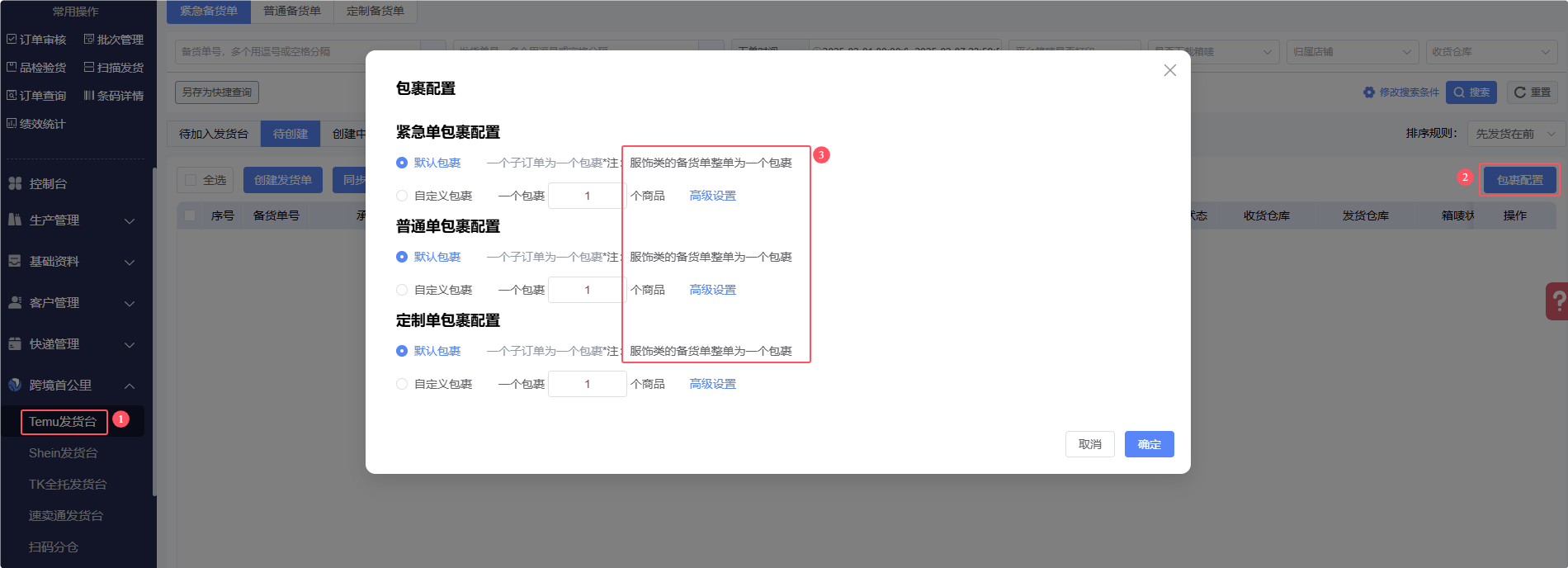Click 创建发货单 button
Viewport: 1568px width, 568px height.
(283, 180)
